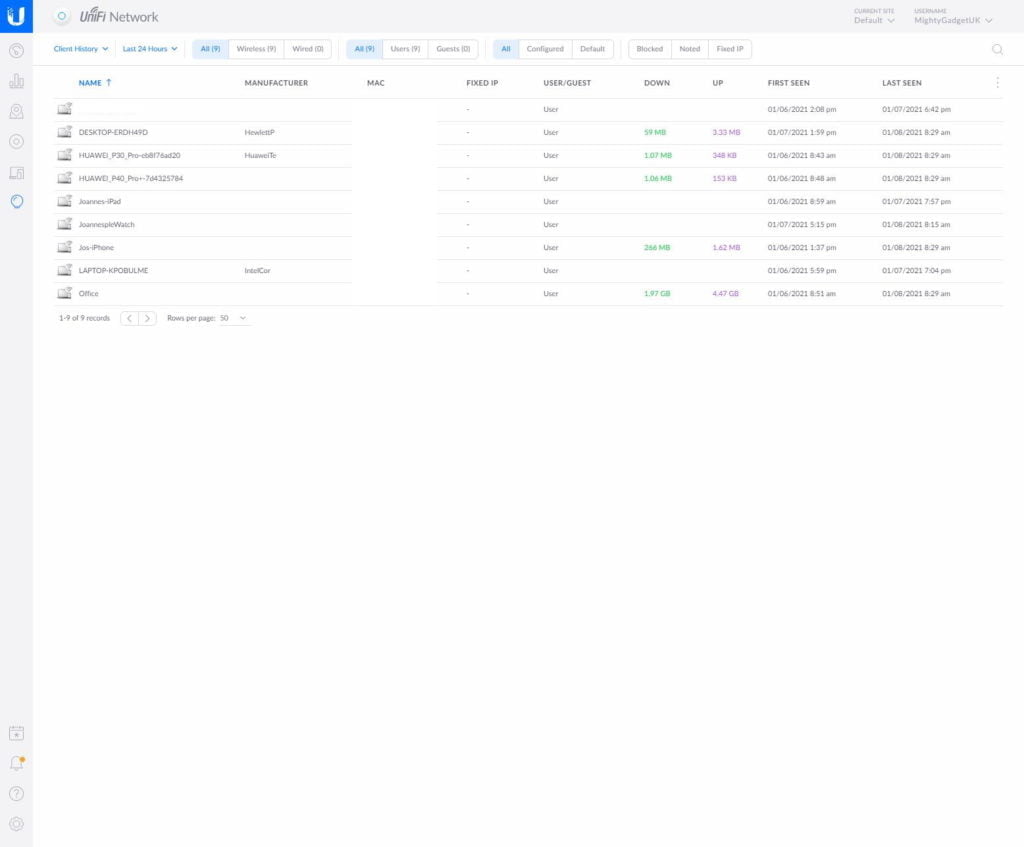Open the Rows per page dropdown
The height and width of the screenshot is (847, 1024).
click(x=234, y=318)
